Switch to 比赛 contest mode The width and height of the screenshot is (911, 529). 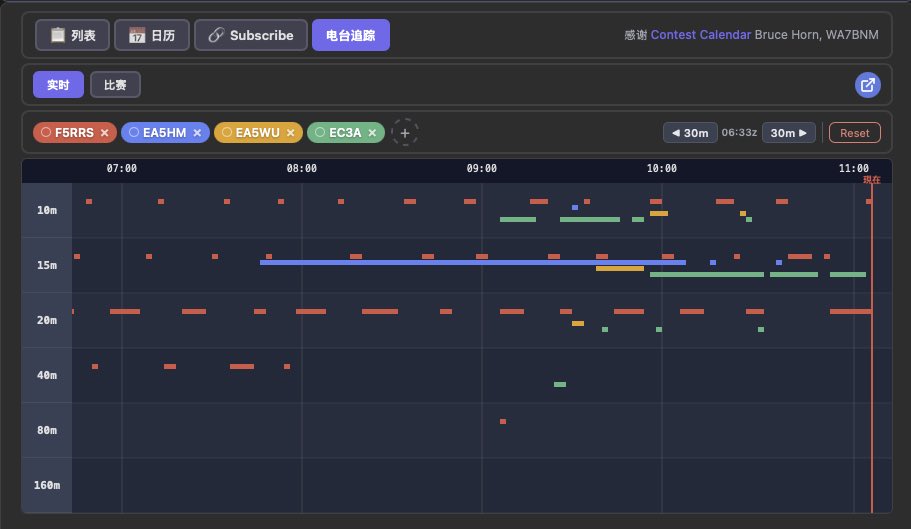pos(115,85)
